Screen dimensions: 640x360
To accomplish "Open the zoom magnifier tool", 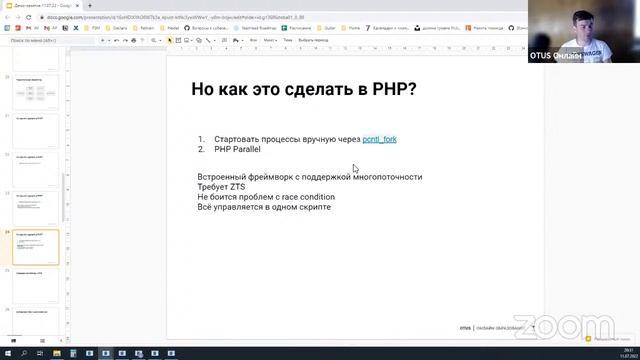I will [x=153, y=40].
